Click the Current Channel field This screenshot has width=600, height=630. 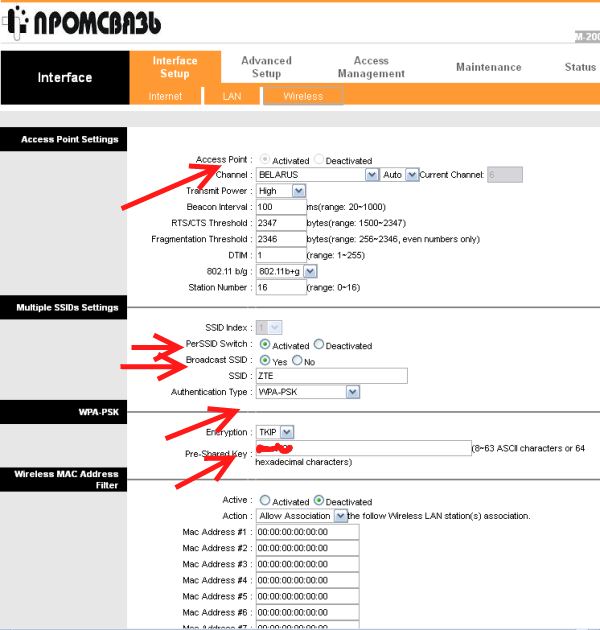pyautogui.click(x=505, y=175)
